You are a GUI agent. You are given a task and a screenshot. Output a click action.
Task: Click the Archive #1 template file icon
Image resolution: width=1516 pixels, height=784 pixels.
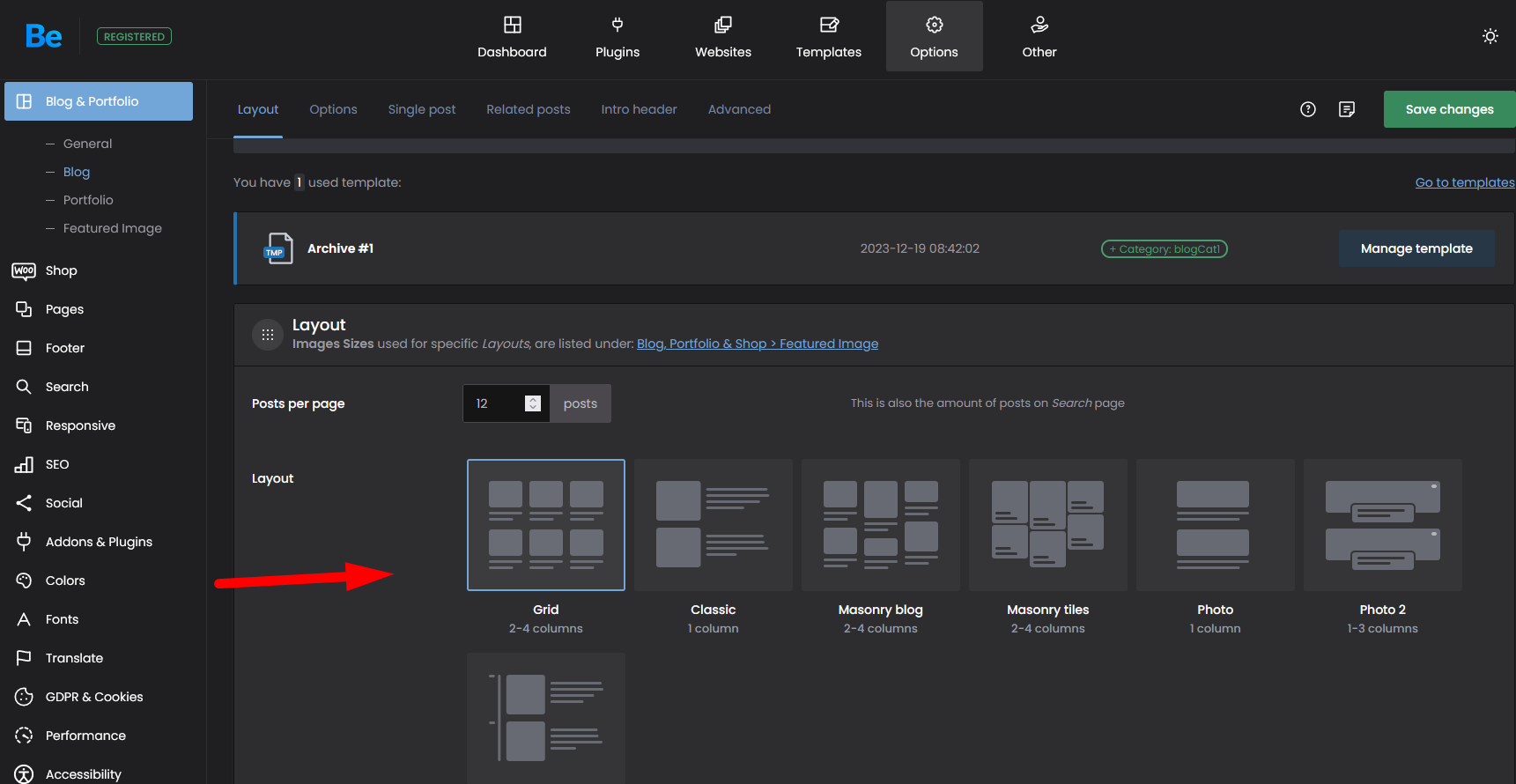tap(278, 248)
